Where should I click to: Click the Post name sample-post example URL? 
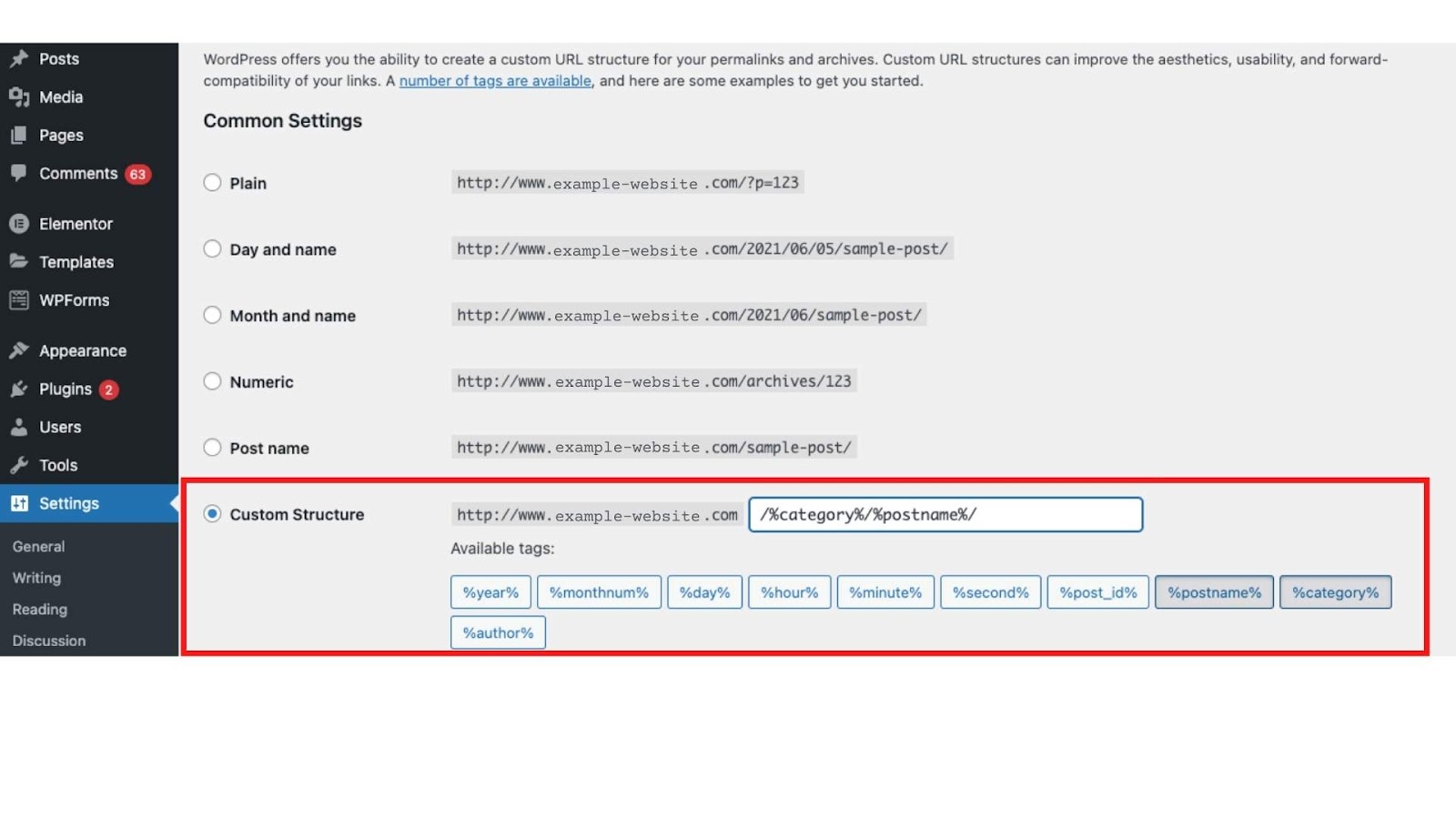click(x=654, y=447)
